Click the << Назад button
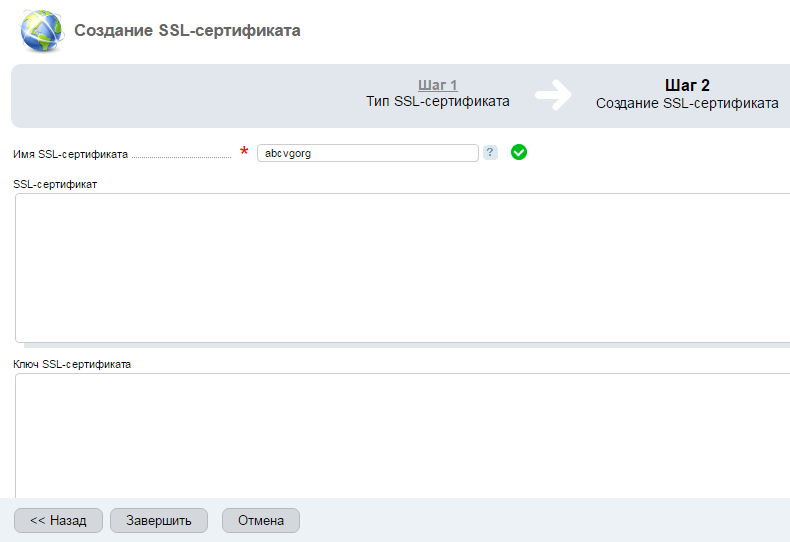This screenshot has height=542, width=790. click(58, 520)
